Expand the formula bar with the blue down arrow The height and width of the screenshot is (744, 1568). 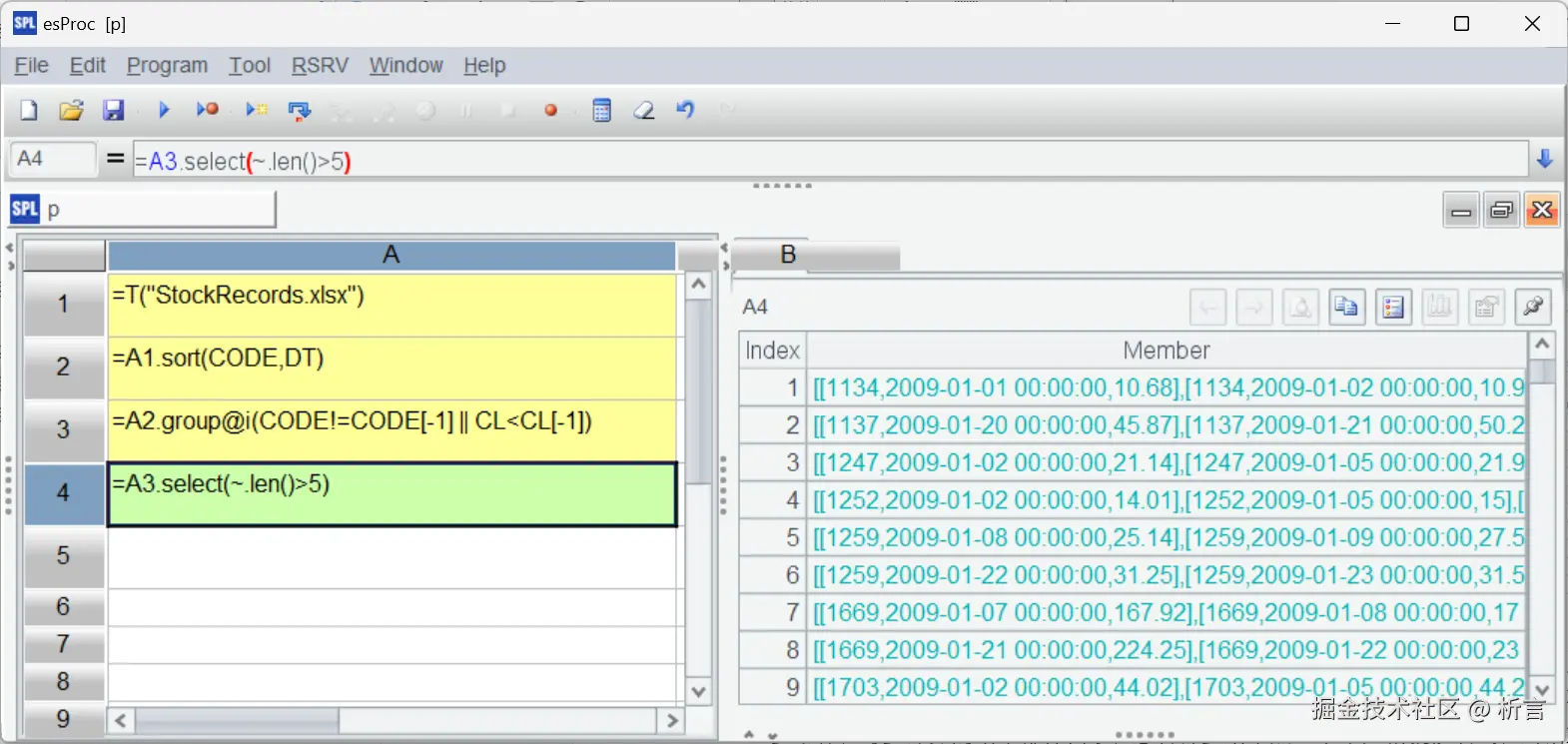coord(1545,159)
